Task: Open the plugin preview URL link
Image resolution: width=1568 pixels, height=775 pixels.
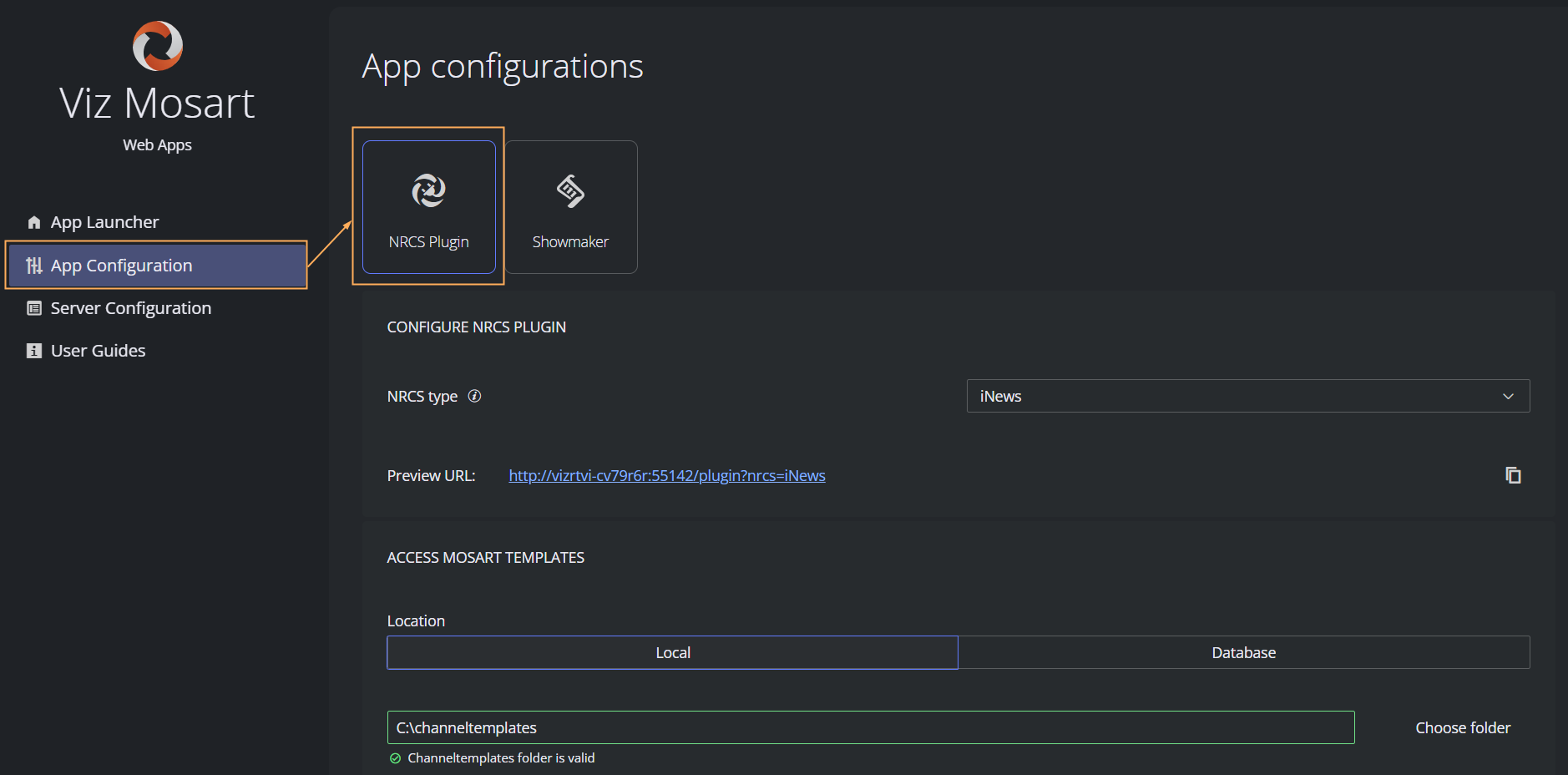Action: pos(666,475)
